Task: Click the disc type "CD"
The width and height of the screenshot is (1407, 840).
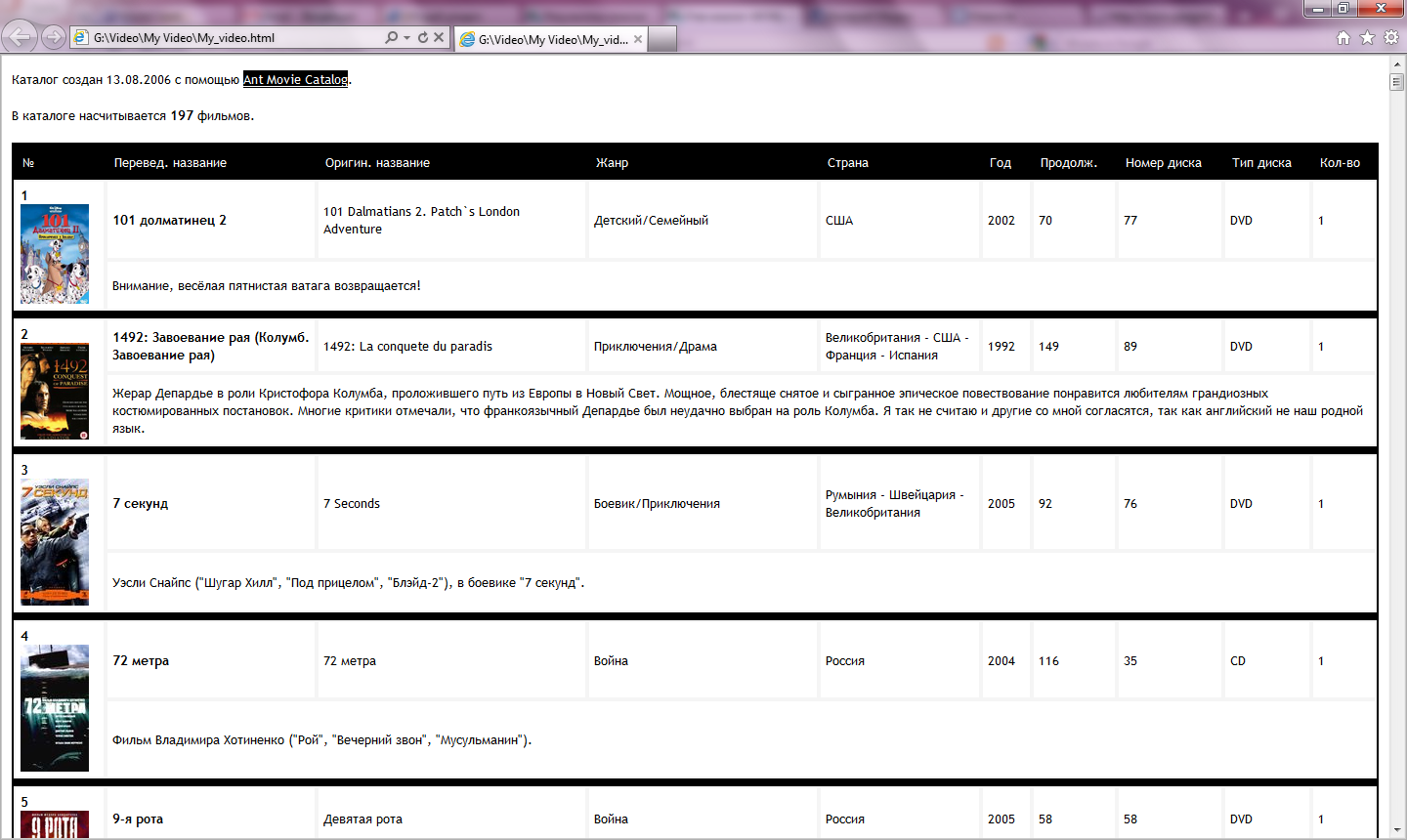Action: click(1238, 661)
